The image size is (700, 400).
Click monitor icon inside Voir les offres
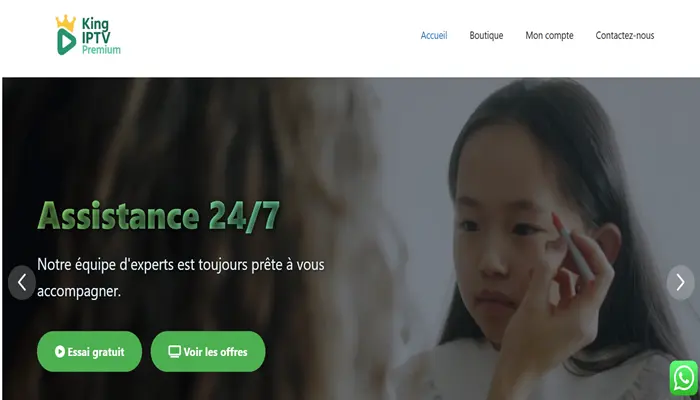pyautogui.click(x=175, y=352)
